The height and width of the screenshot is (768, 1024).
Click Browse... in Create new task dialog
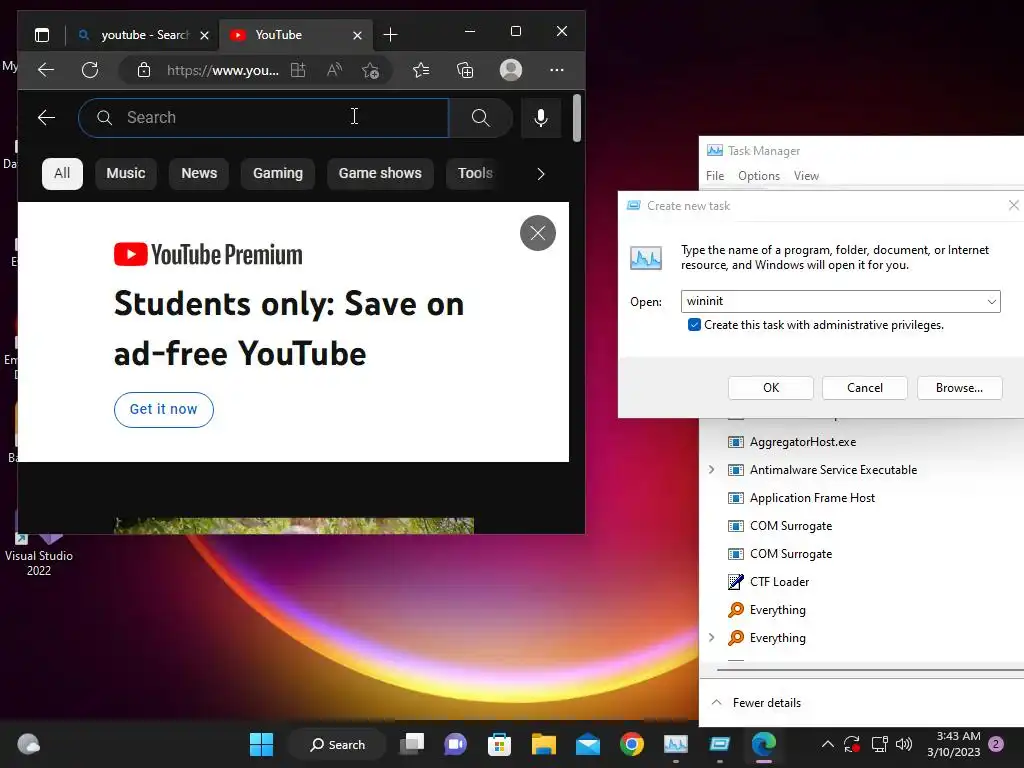point(959,388)
